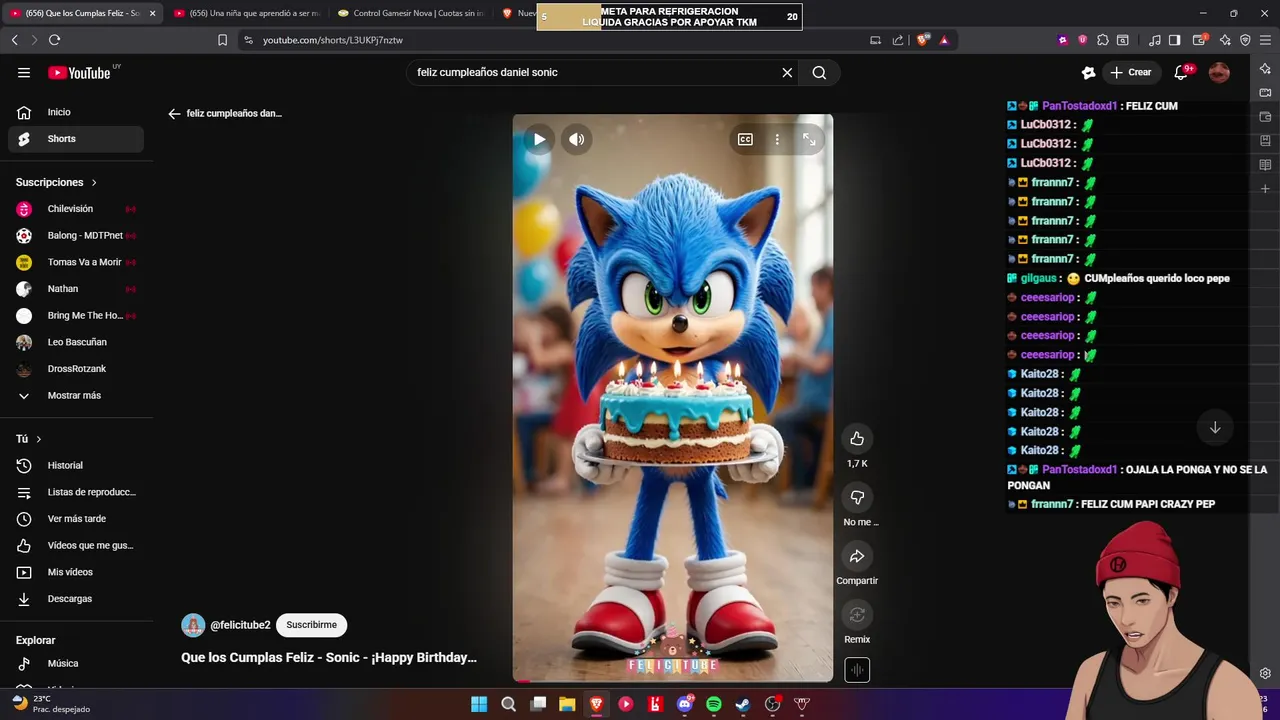
Task: Switch to 'Control Gamesir Nova' tab
Action: [x=410, y=13]
